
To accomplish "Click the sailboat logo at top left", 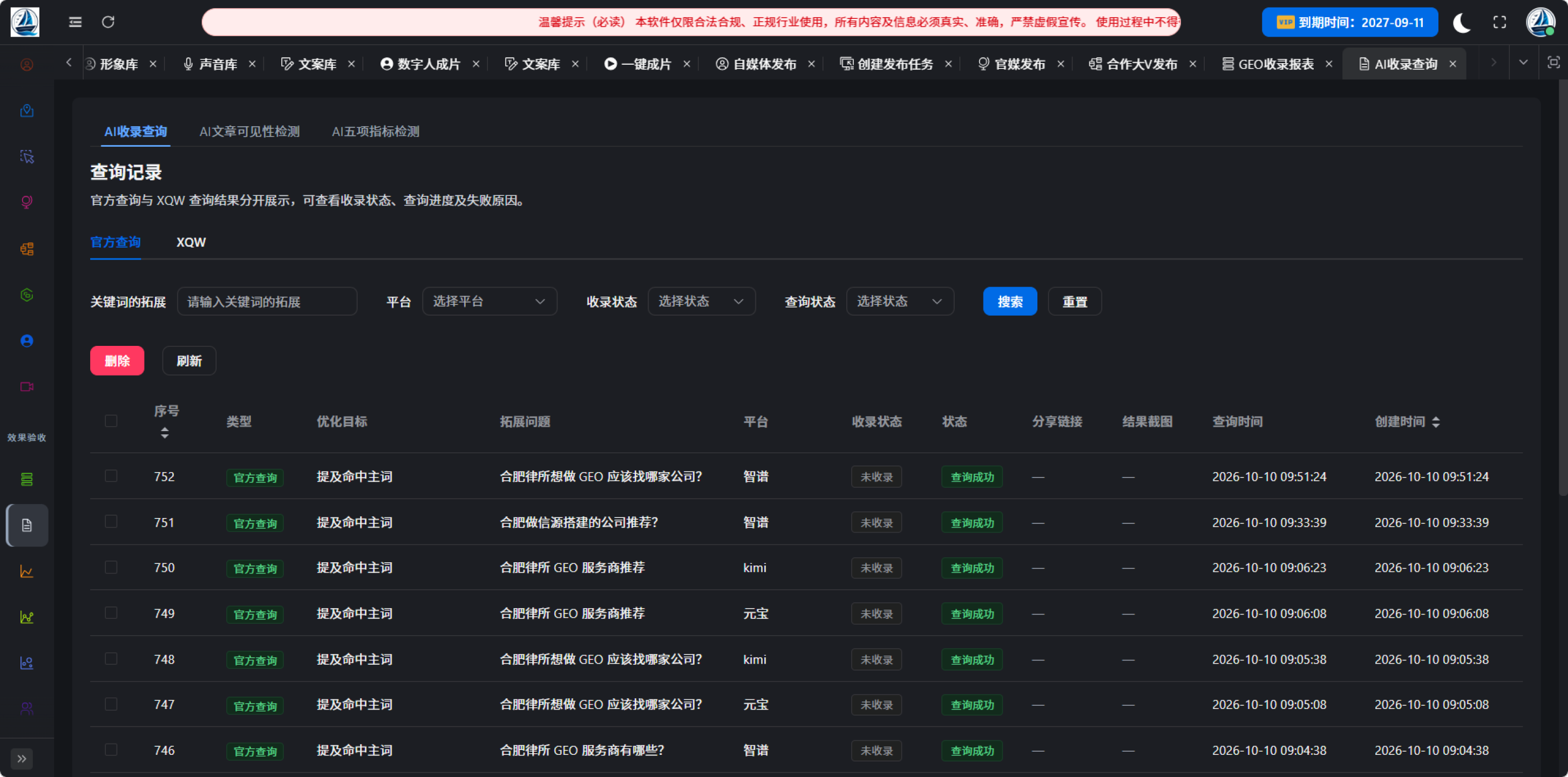I will pyautogui.click(x=25, y=22).
